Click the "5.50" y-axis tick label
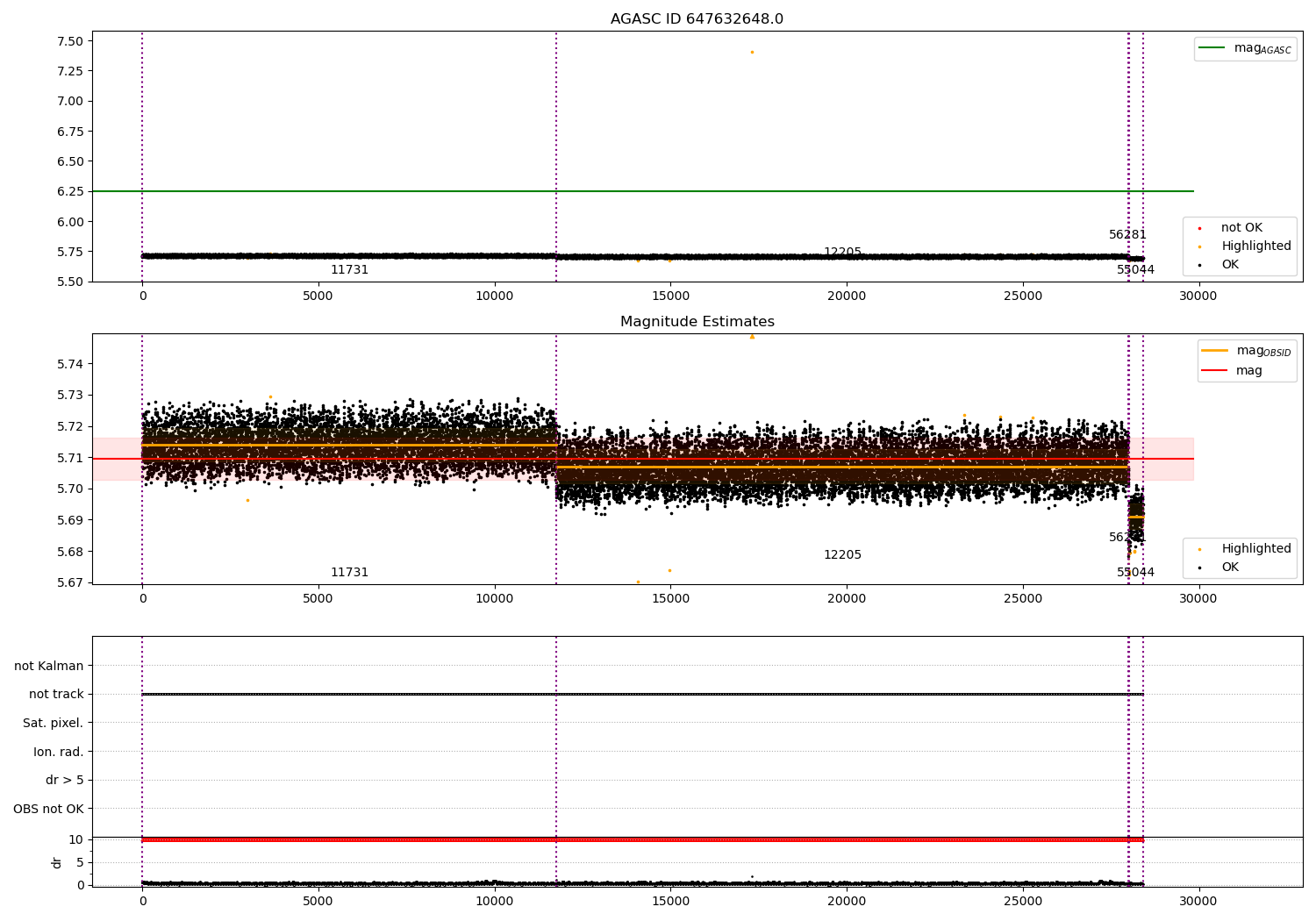This screenshot has height=921, width=1316. click(x=69, y=282)
